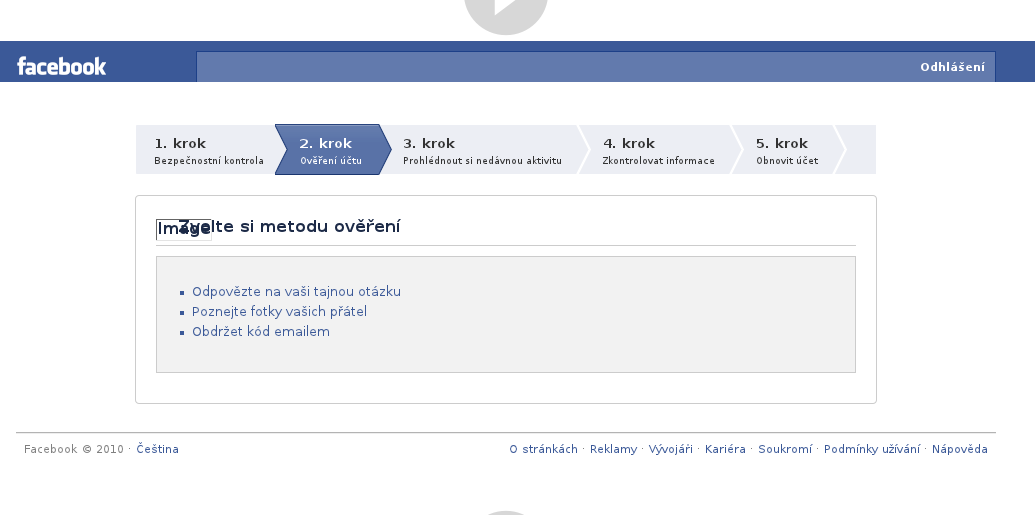Viewport: 1035px width, 515px height.
Task: Open the Kariéra footer link
Action: 725,449
